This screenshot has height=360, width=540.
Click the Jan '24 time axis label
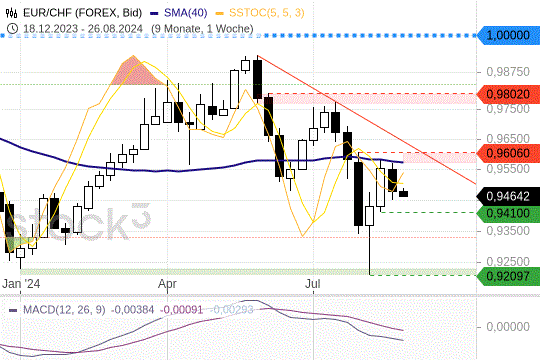[x=21, y=284]
